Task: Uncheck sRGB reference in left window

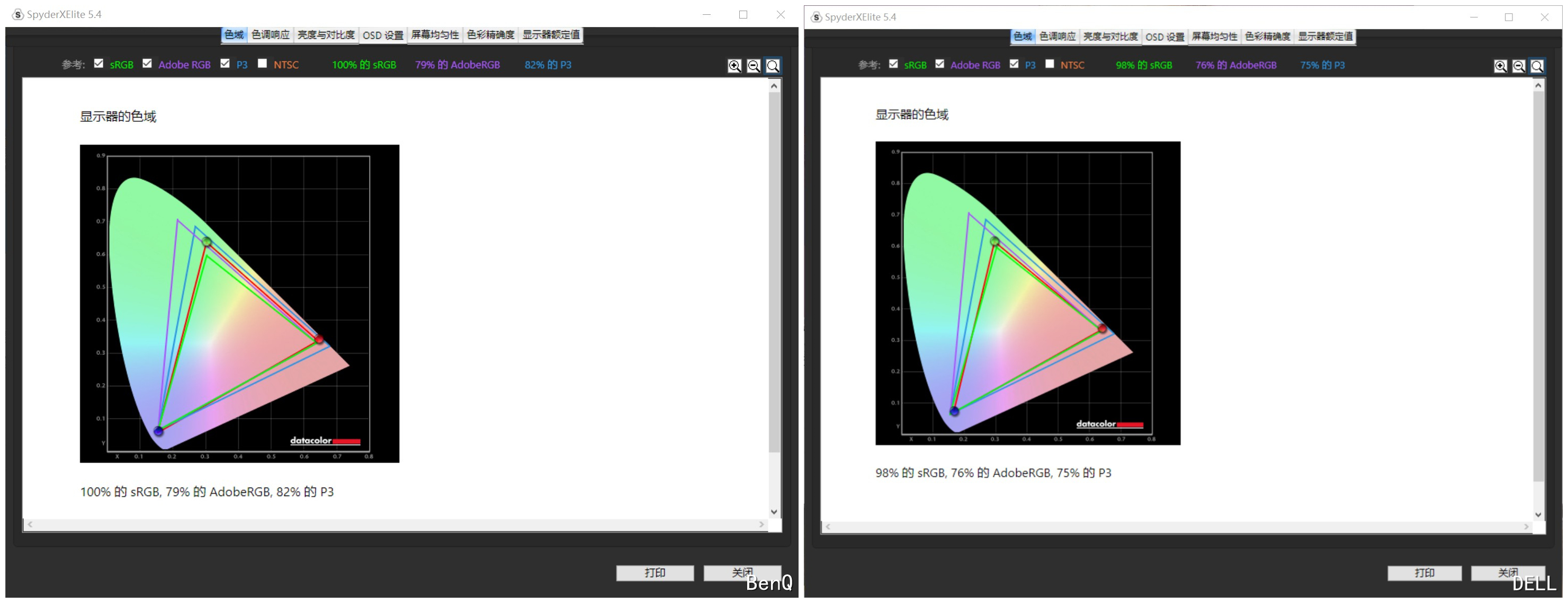Action: click(x=98, y=64)
